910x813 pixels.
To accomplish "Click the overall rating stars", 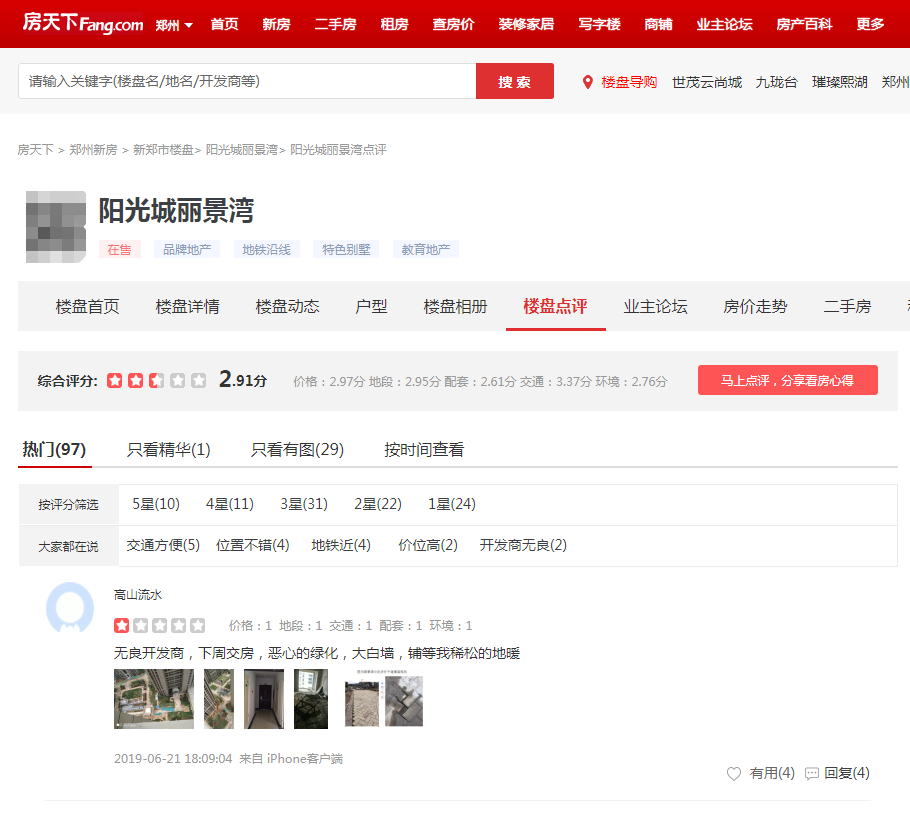I will pos(156,380).
